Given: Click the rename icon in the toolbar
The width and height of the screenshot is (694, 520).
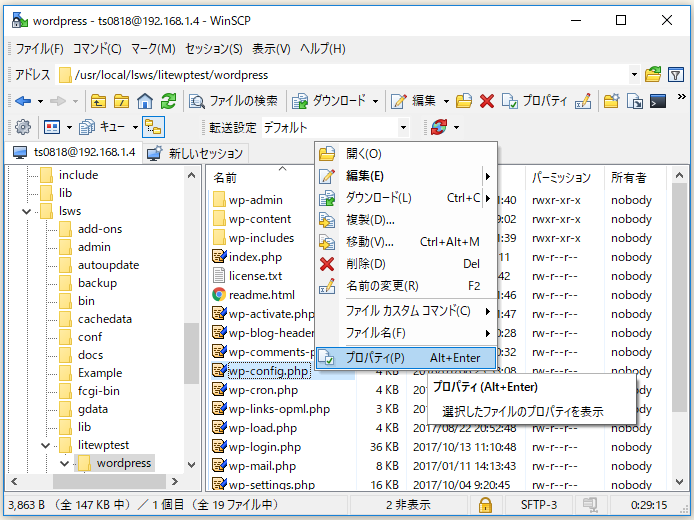Looking at the screenshot, I should click(x=583, y=101).
